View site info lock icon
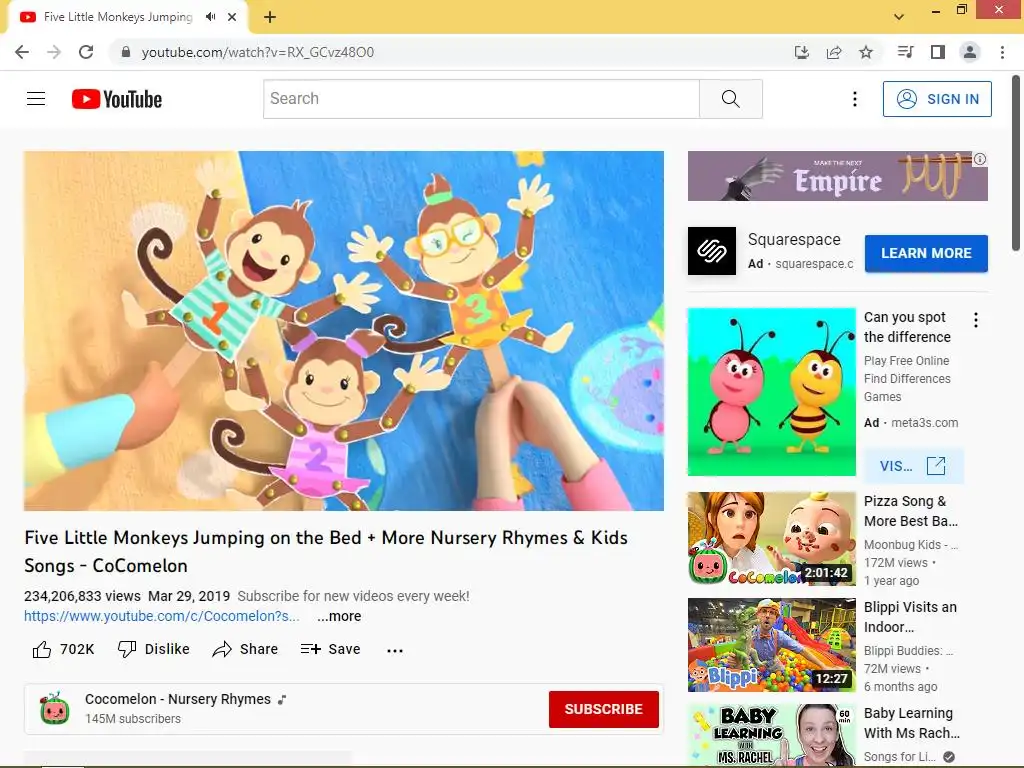 coord(125,52)
